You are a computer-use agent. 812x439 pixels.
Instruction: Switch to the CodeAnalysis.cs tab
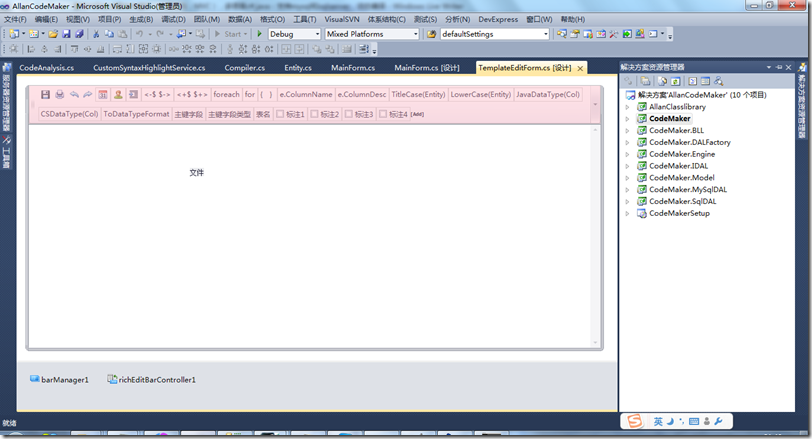coord(47,68)
